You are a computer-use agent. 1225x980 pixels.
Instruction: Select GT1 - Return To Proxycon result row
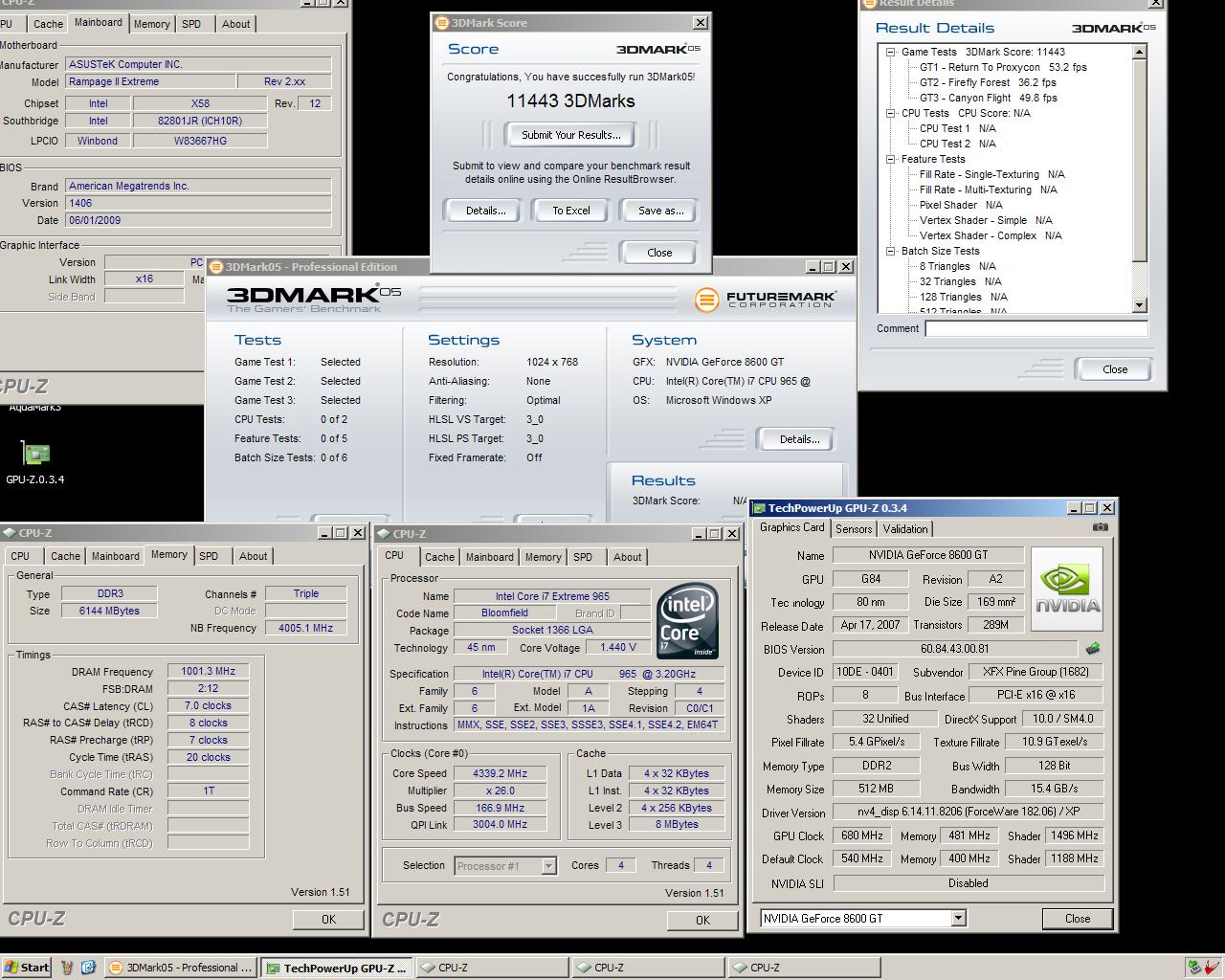(1003, 67)
